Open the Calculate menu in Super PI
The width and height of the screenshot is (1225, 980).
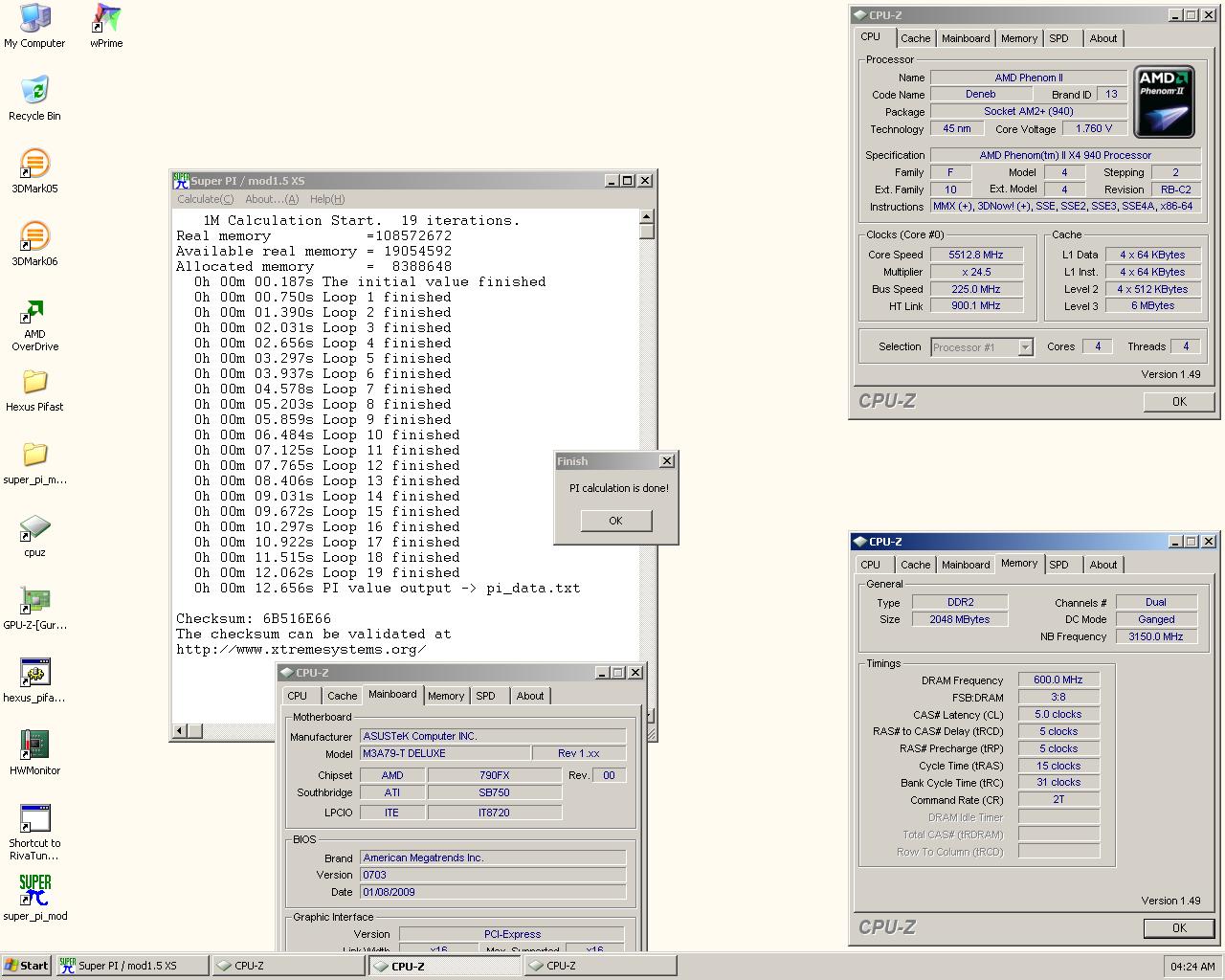click(205, 199)
